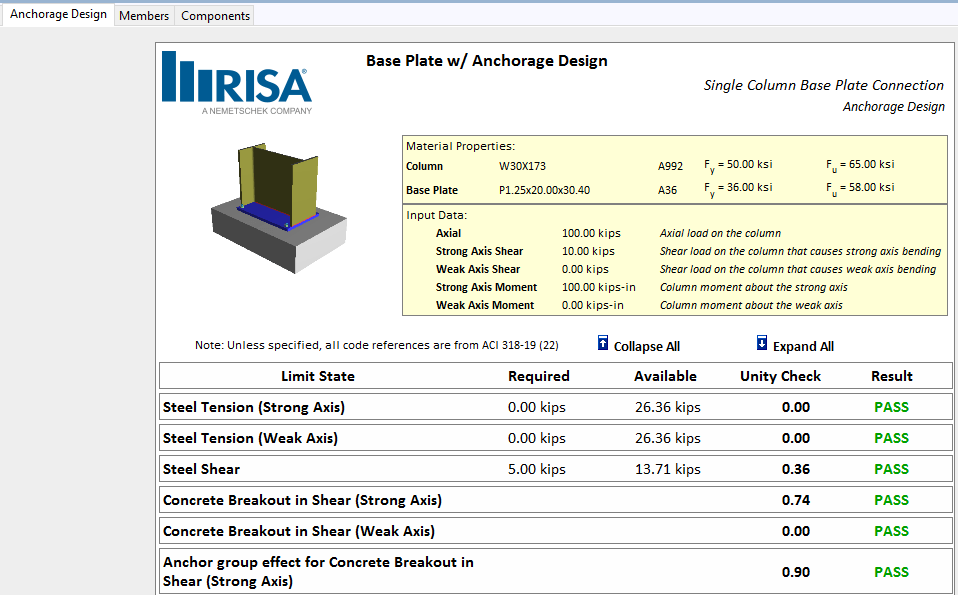Click the Collapse All blue arrow icon
The height and width of the screenshot is (595, 958).
click(x=602, y=344)
